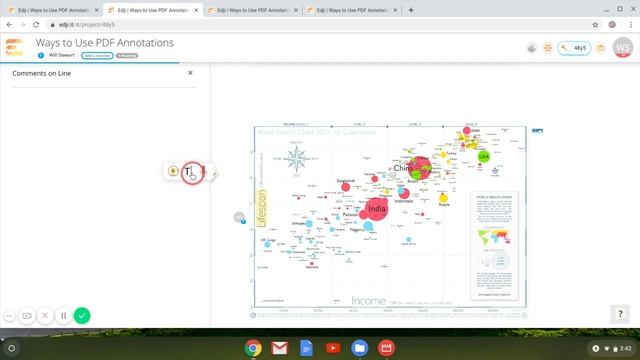Click the comment marker beside the chart

click(240, 217)
